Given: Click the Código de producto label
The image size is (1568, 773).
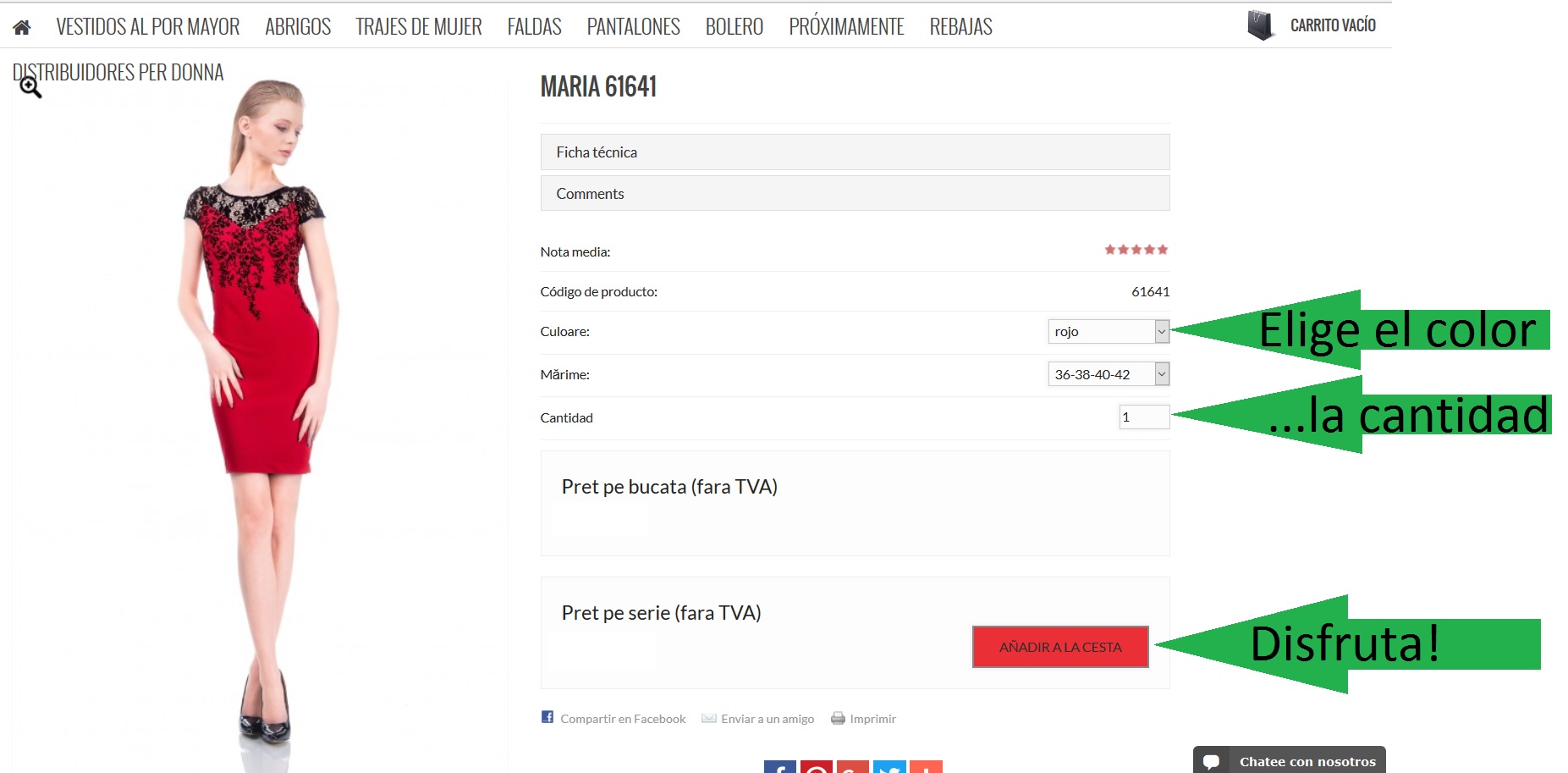Looking at the screenshot, I should (x=598, y=292).
